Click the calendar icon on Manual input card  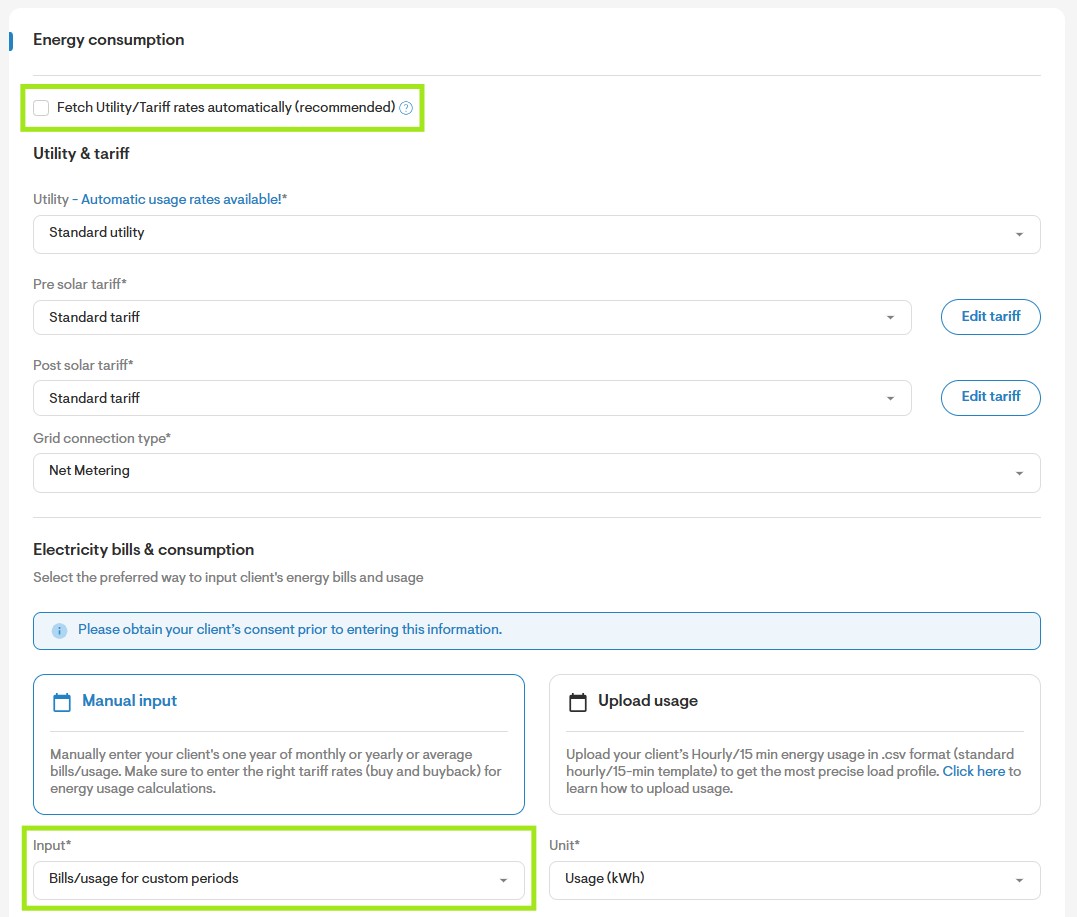62,702
